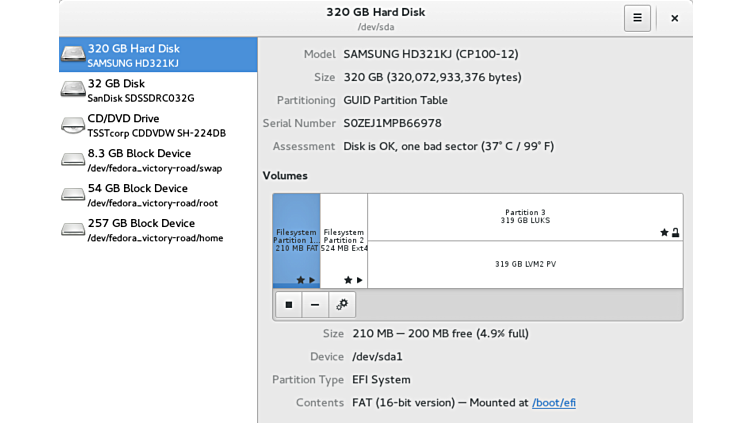This screenshot has width=752, height=423.
Task: Click the serial number S0ZEJ1MPB66978 text
Action: (x=392, y=123)
